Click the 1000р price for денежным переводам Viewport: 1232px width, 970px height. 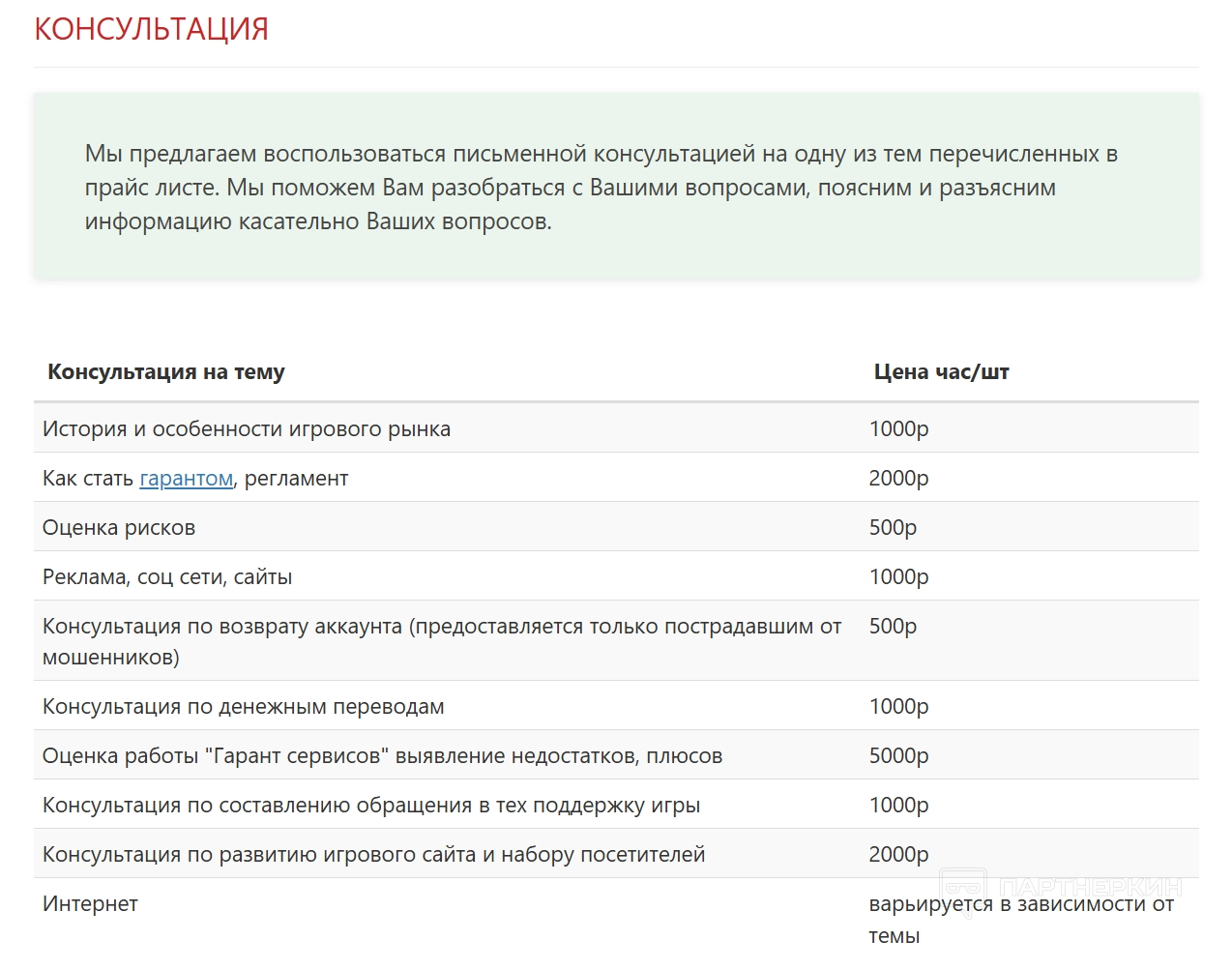(898, 707)
